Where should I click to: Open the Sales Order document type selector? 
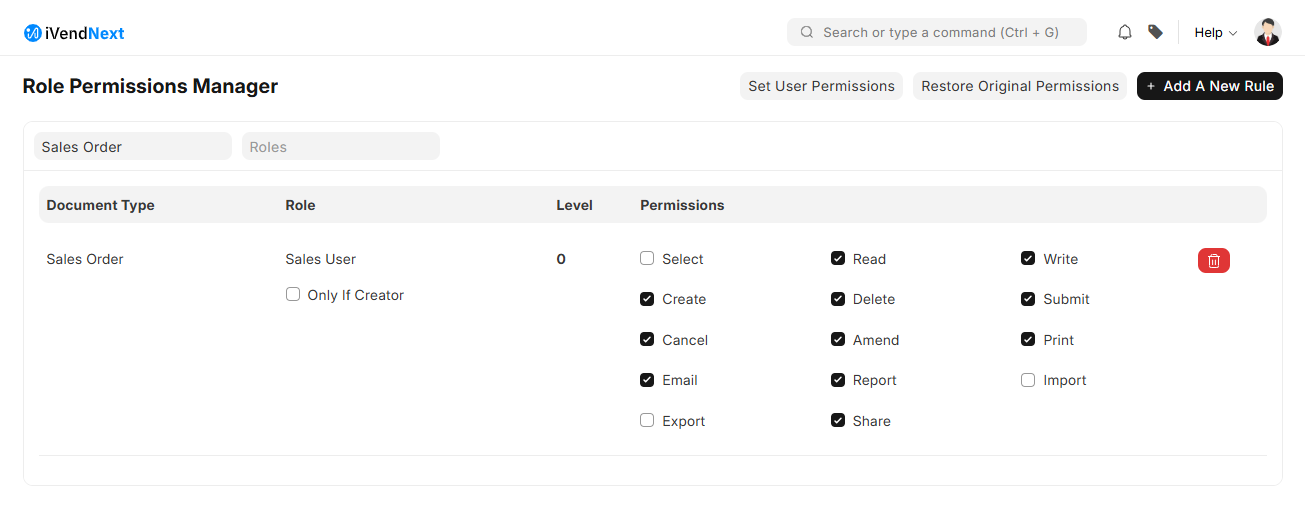click(133, 146)
